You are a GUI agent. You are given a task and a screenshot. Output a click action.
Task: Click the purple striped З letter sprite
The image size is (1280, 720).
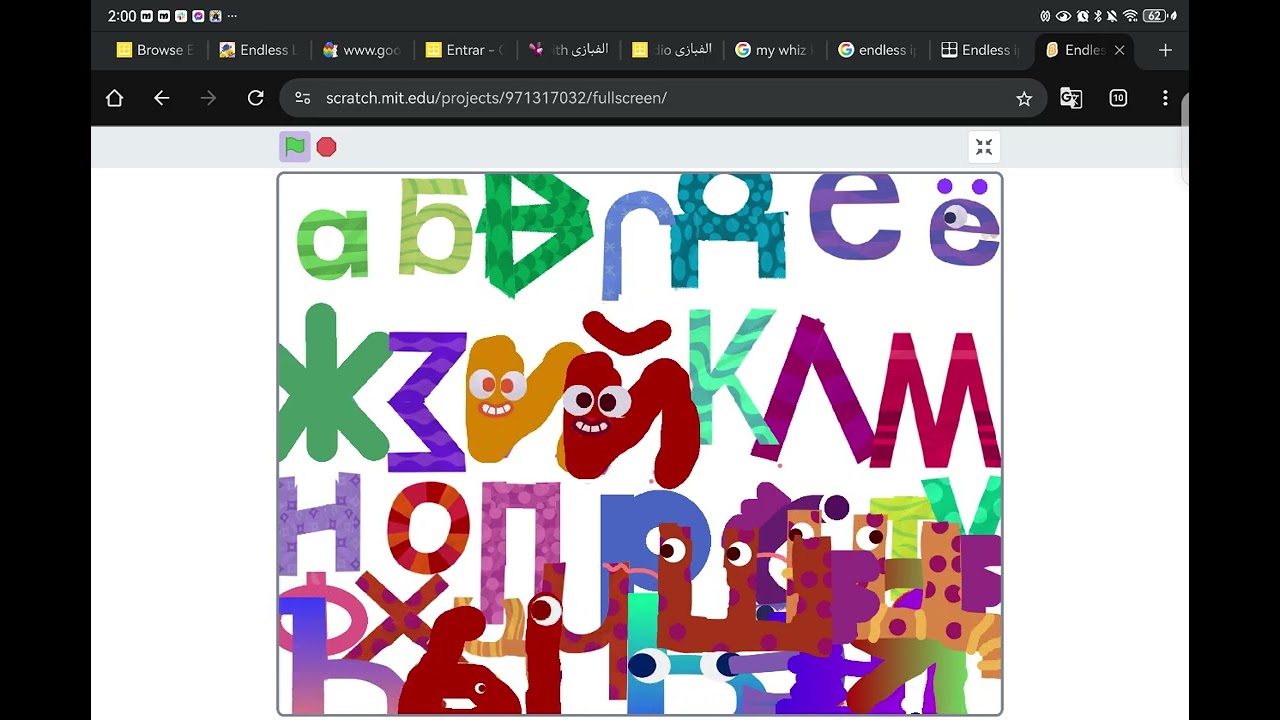pyautogui.click(x=428, y=402)
